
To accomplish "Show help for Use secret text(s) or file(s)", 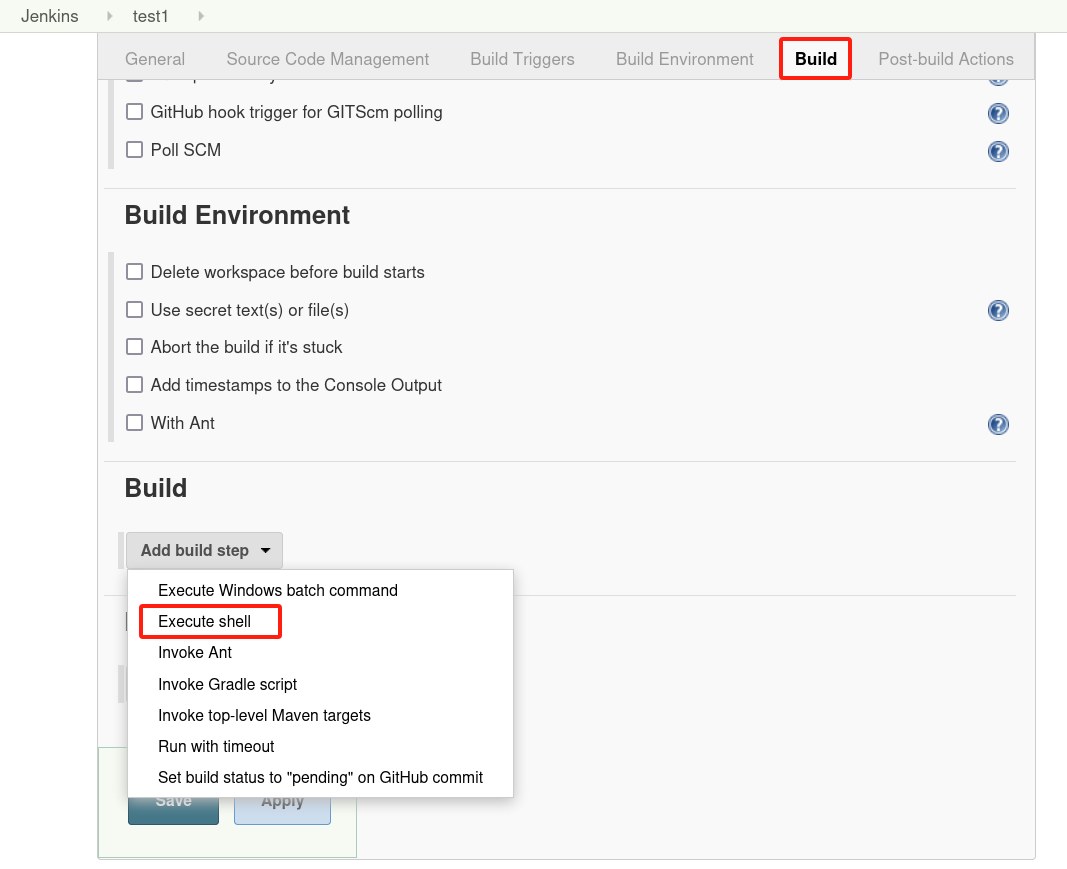I will [997, 310].
